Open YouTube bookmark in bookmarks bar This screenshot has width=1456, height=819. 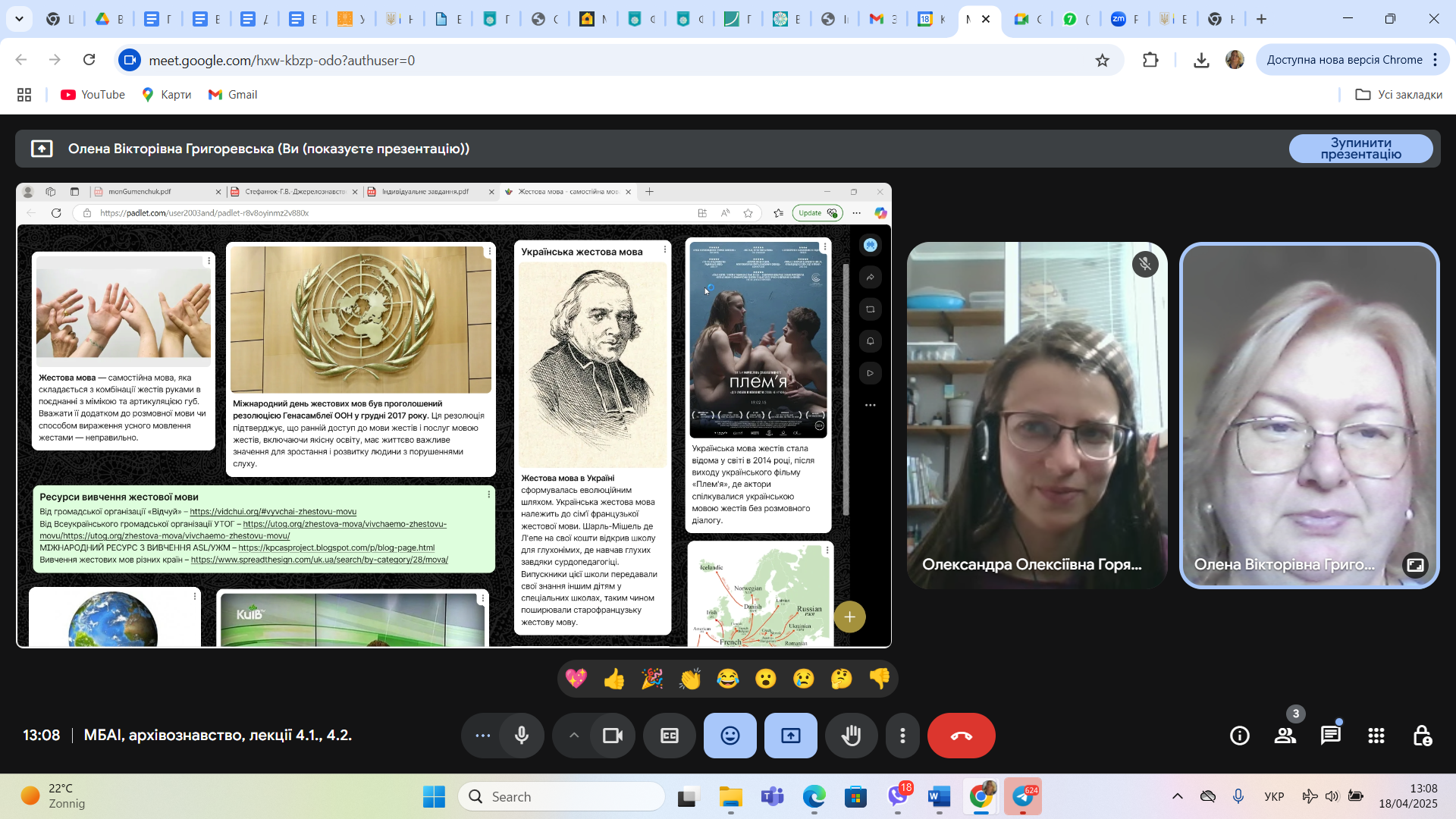pos(93,95)
